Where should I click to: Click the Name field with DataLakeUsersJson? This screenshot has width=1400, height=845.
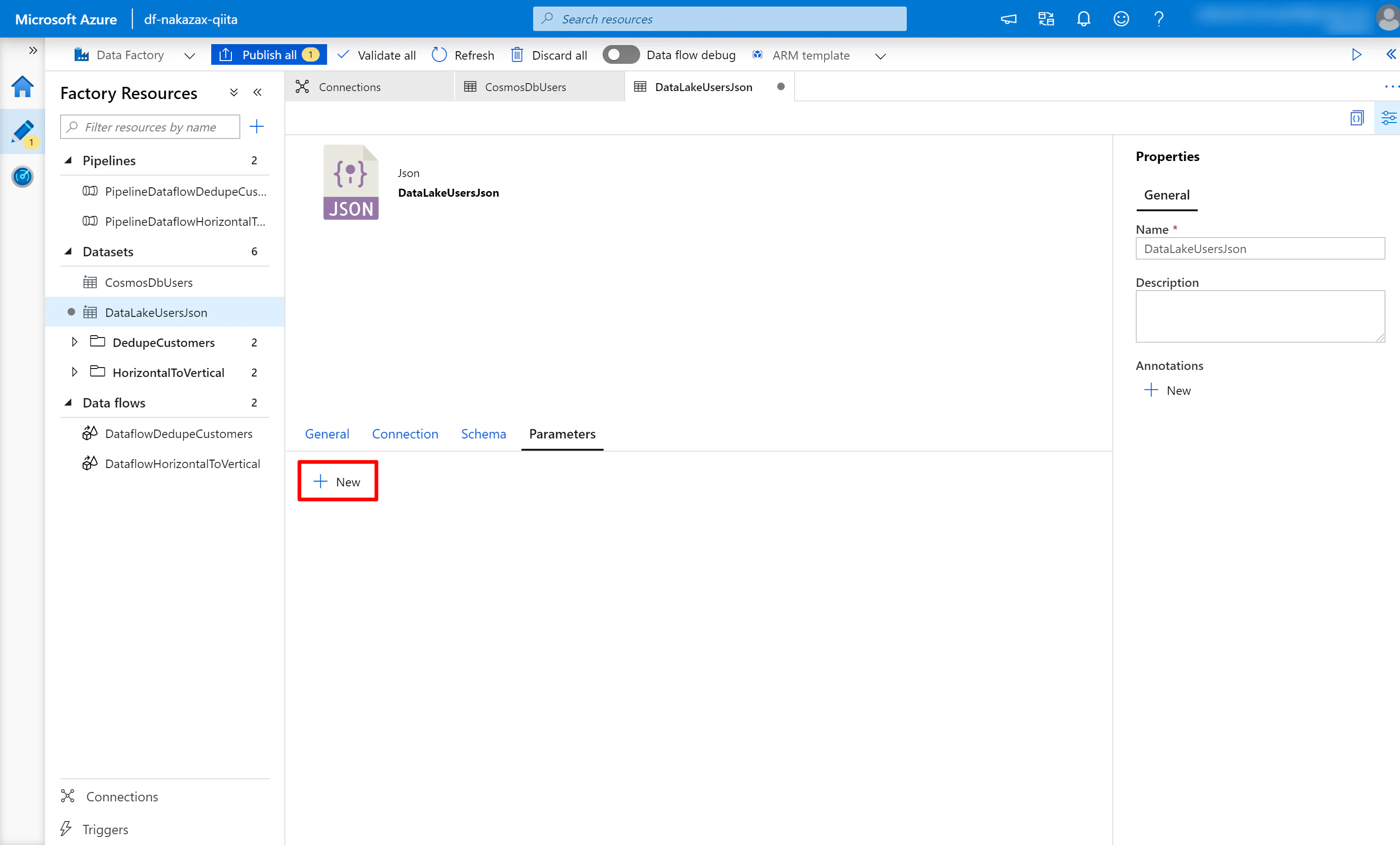point(1260,248)
